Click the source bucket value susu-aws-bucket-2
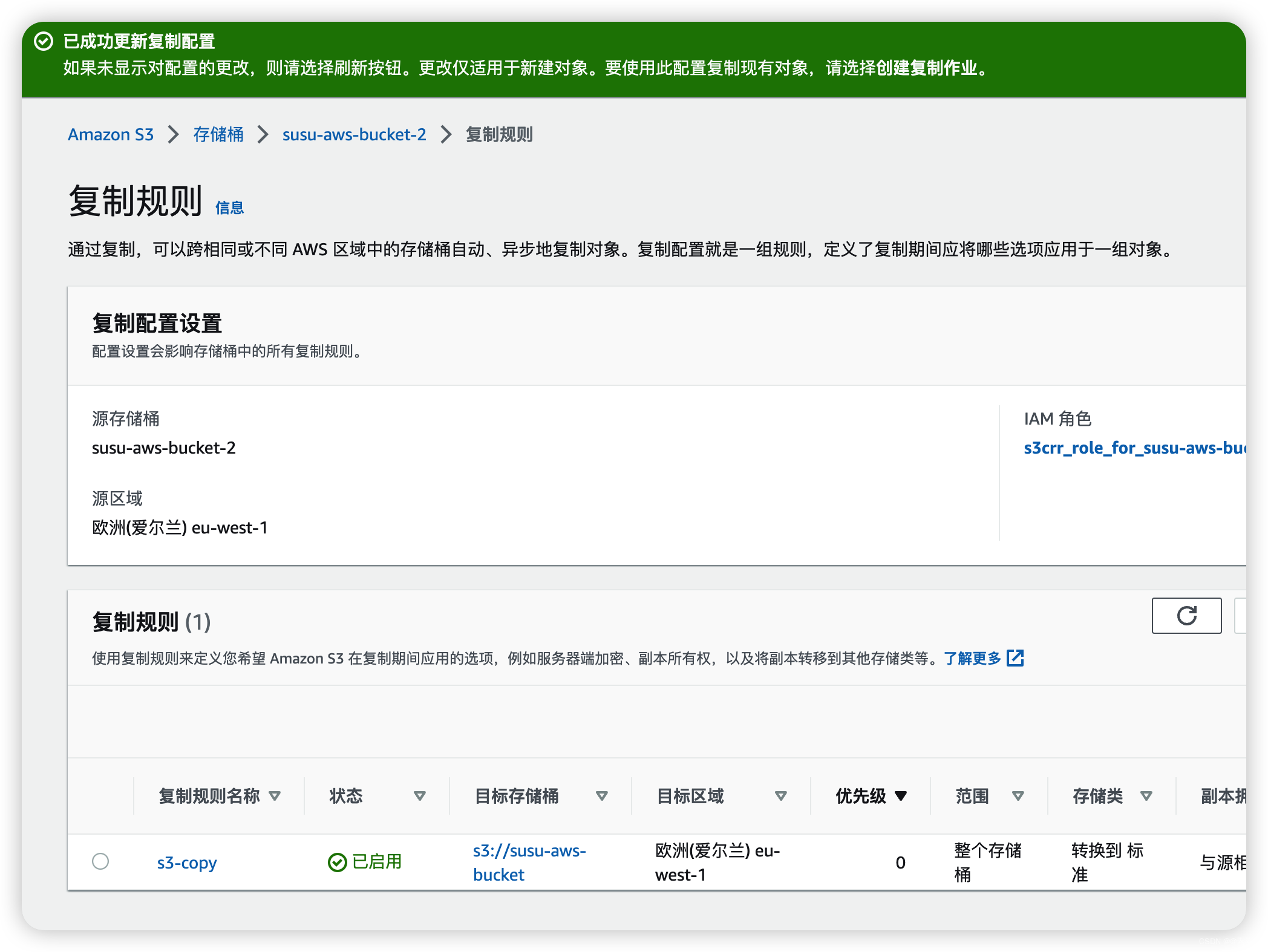Screen dimensions: 1268x952 164,448
